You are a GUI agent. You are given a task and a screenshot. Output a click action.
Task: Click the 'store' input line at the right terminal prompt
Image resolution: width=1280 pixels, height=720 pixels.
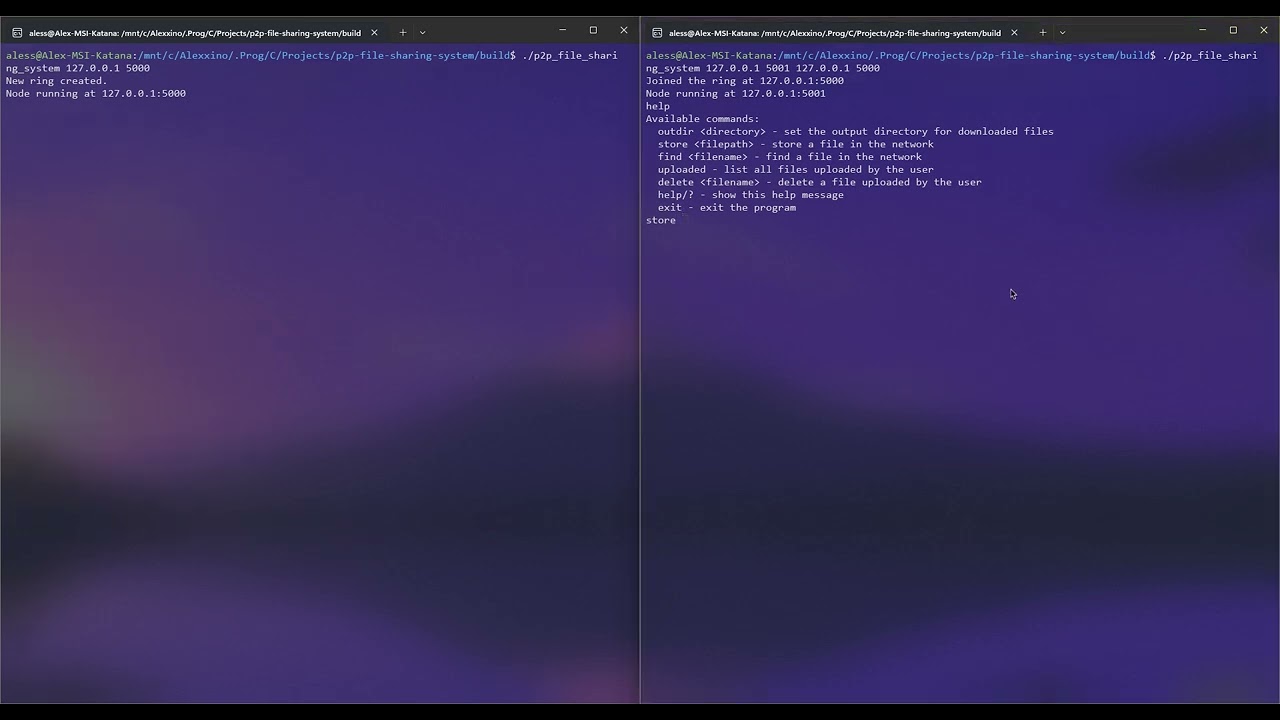pos(661,220)
